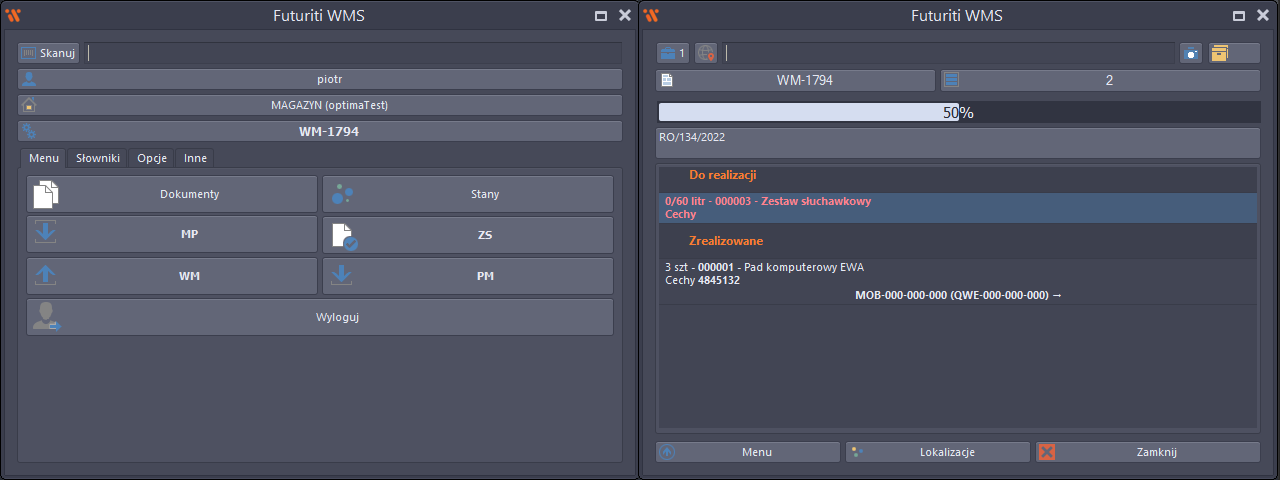Switch to the Słowniki tab
This screenshot has width=1280, height=480.
98,158
